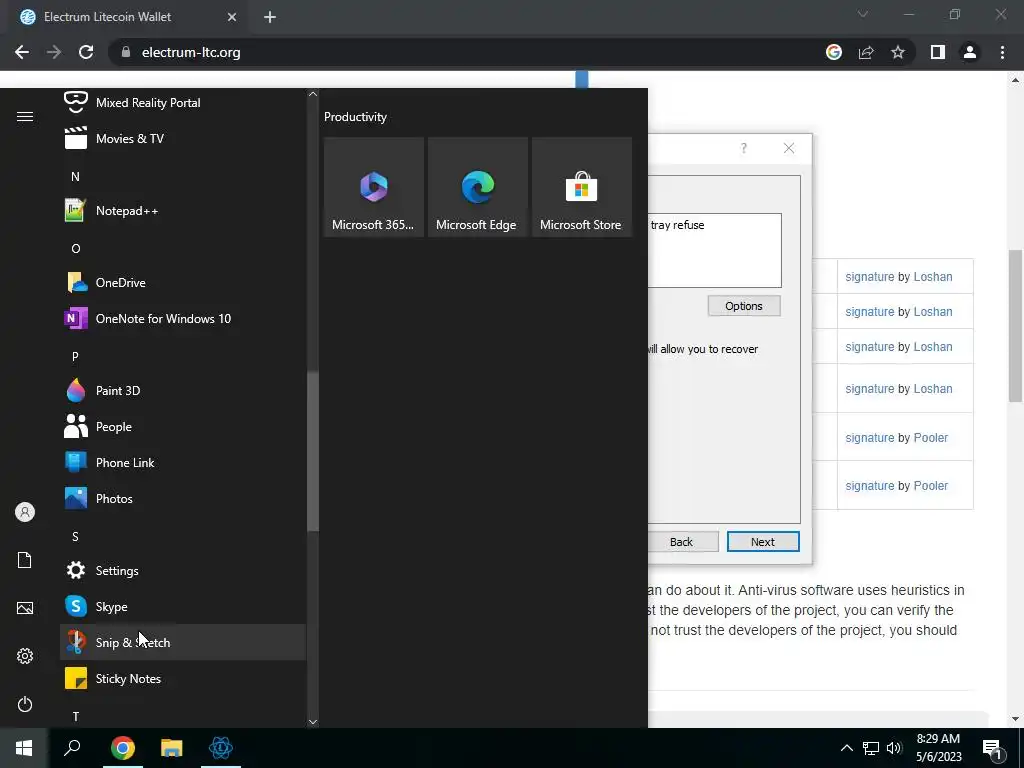This screenshot has width=1024, height=768.
Task: Open File Explorer from taskbar
Action: point(172,748)
